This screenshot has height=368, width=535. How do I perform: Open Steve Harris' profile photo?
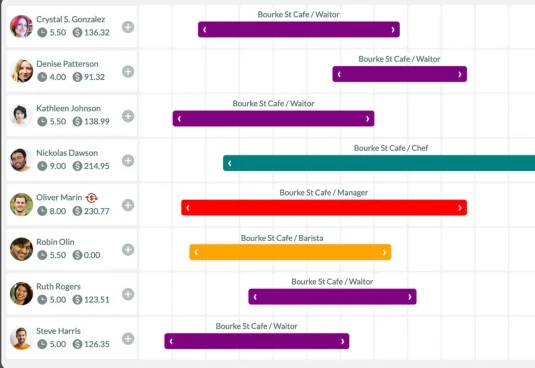point(21,338)
